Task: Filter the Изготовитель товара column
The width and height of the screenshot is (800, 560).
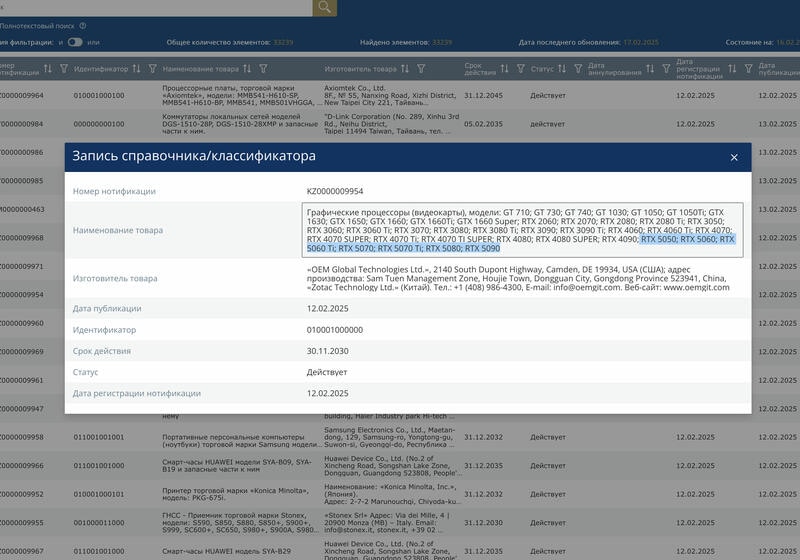Action: [421, 68]
